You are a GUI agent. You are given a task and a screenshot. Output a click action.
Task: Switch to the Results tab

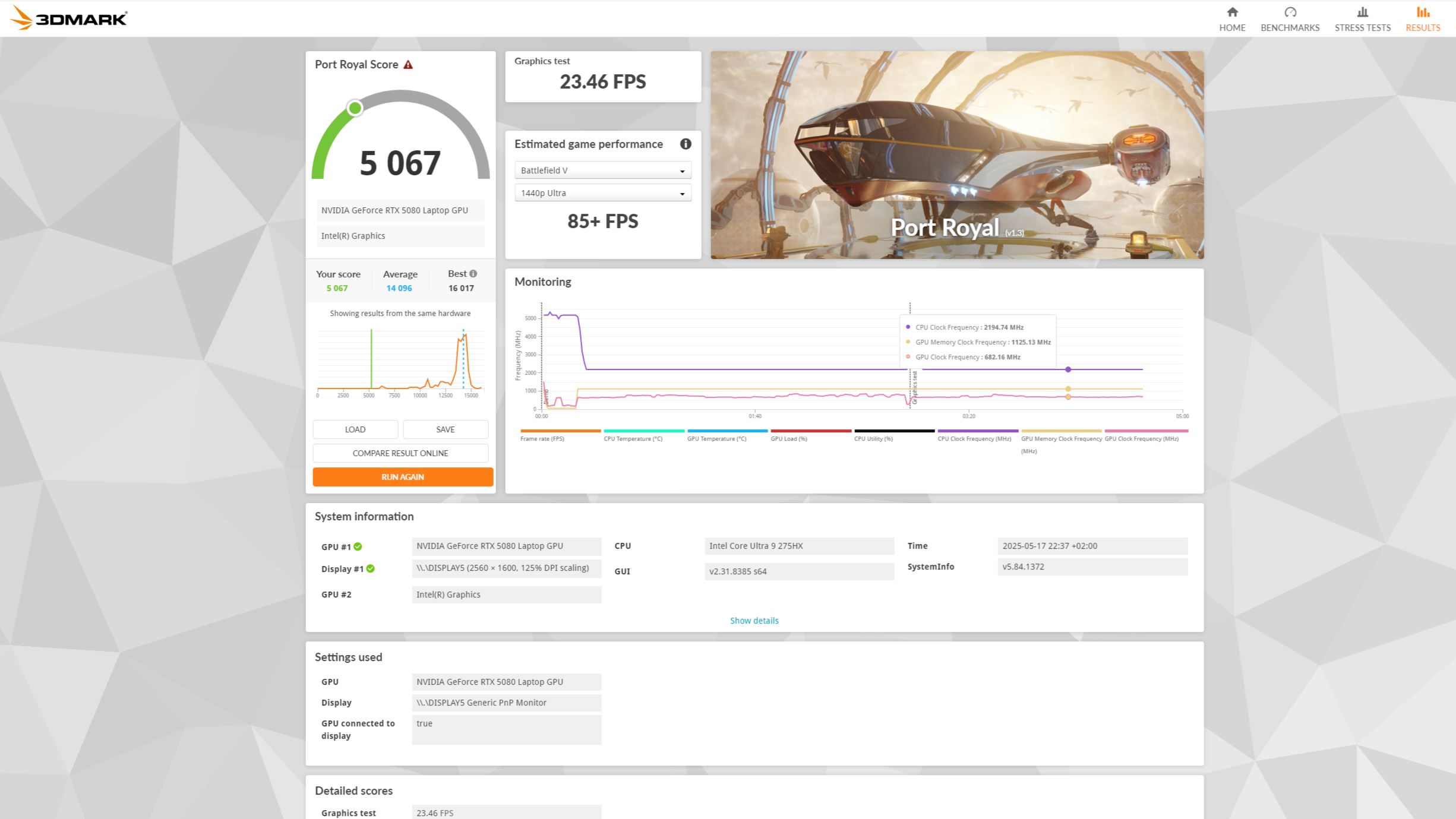click(x=1422, y=19)
